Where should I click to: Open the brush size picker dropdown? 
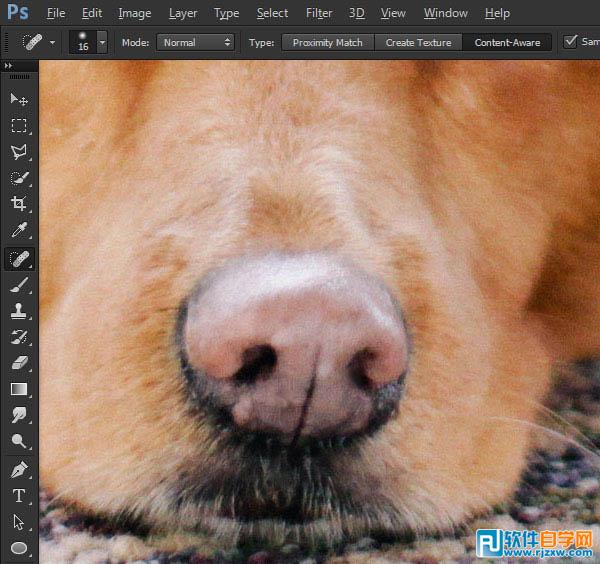[x=102, y=43]
